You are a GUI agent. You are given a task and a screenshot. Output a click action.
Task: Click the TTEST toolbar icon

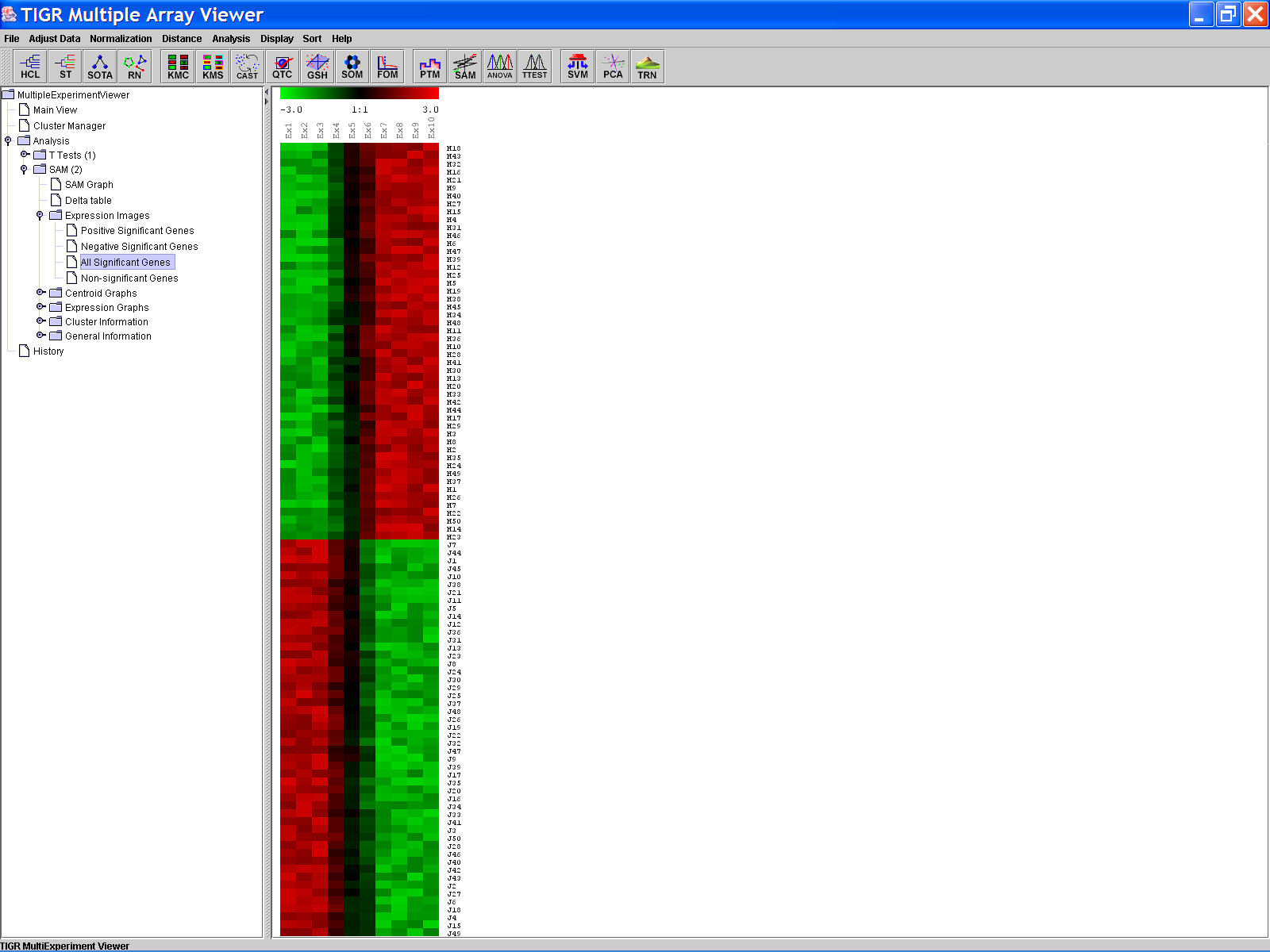(x=534, y=67)
